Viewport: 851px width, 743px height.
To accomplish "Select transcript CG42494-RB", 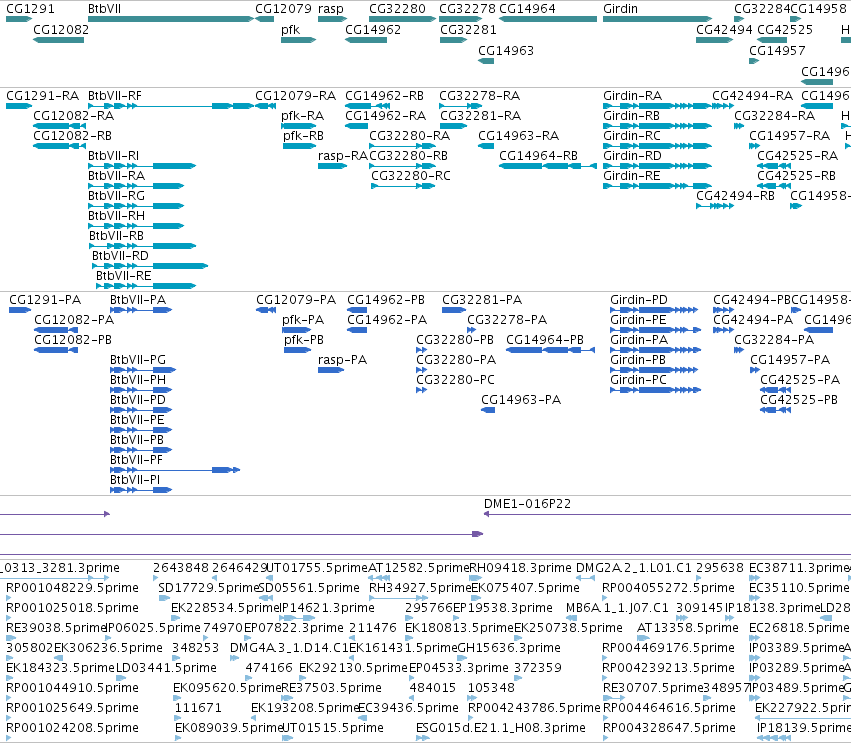I will [735, 195].
